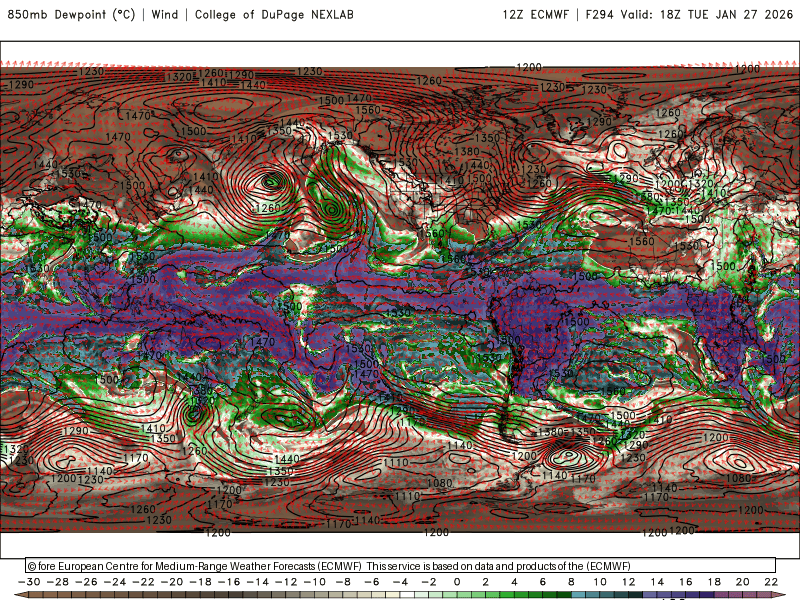Select the -12 scale value

pos(286,582)
